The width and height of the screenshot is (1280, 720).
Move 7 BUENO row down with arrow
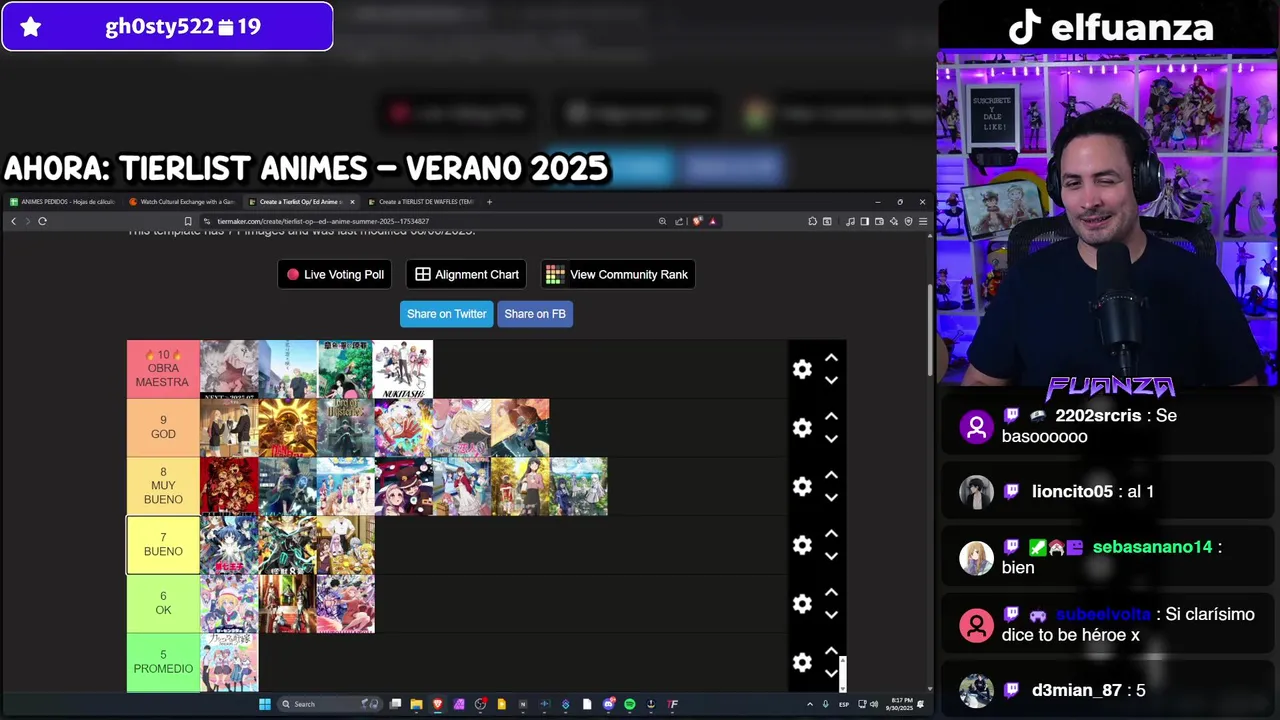coord(831,556)
